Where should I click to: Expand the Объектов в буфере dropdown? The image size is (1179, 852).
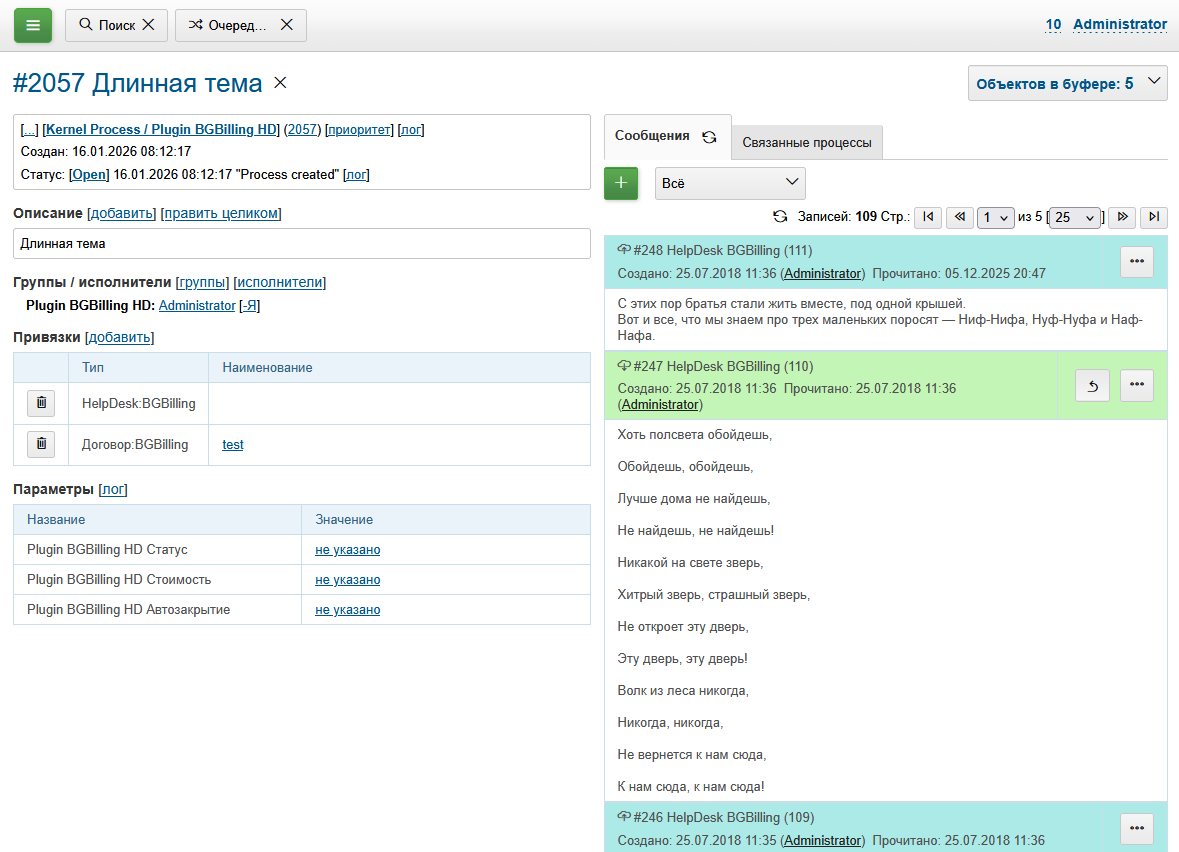(1067, 83)
